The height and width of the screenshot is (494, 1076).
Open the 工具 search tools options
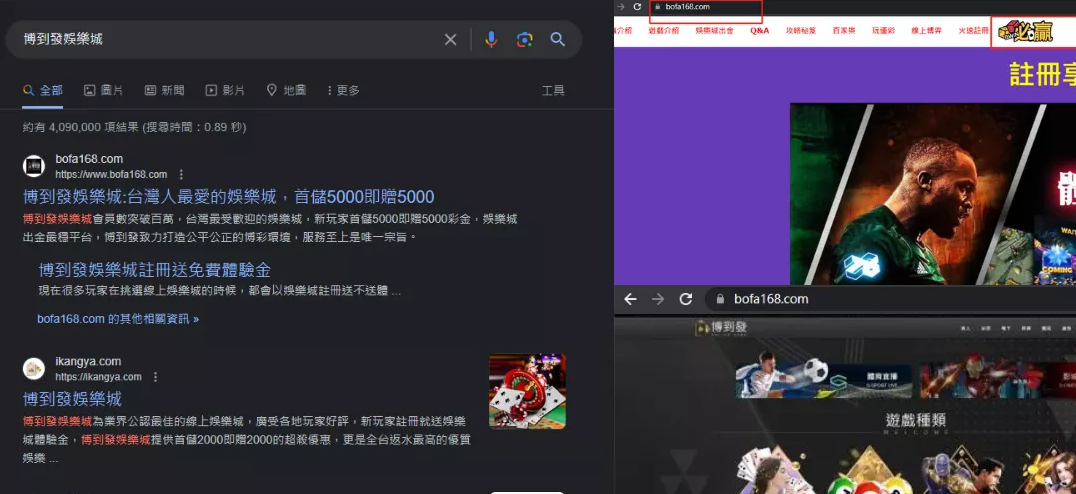pyautogui.click(x=553, y=90)
